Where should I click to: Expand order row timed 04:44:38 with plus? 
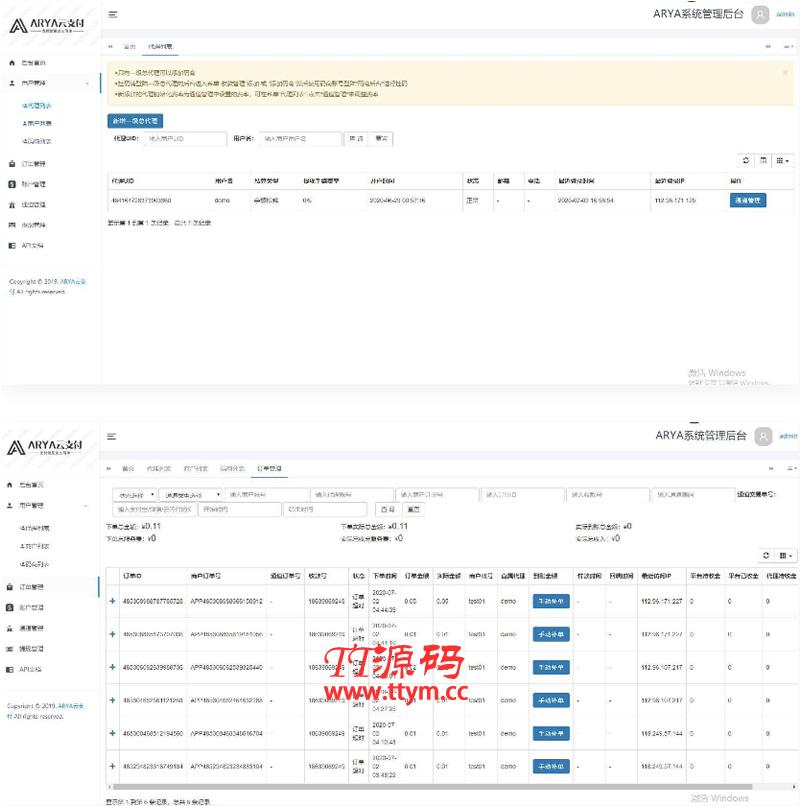point(113,600)
